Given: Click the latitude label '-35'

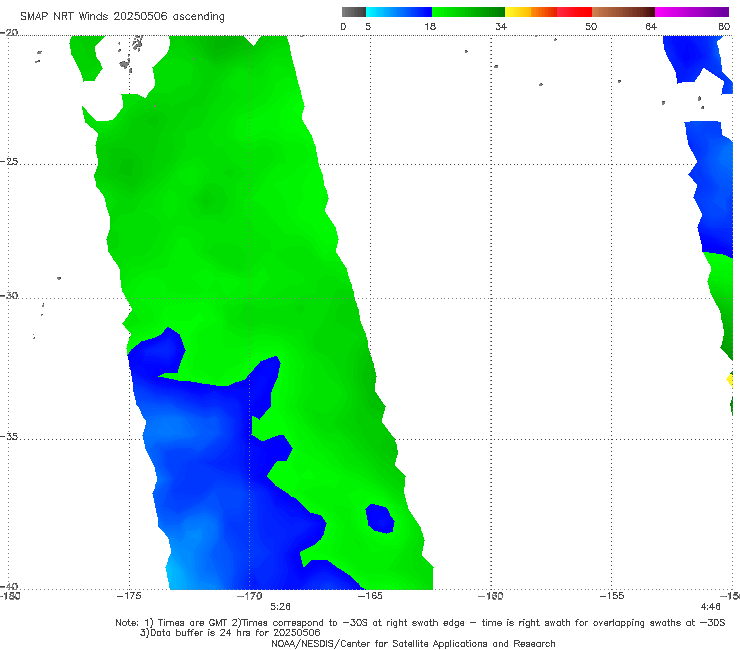Looking at the screenshot, I should pyautogui.click(x=9, y=436).
